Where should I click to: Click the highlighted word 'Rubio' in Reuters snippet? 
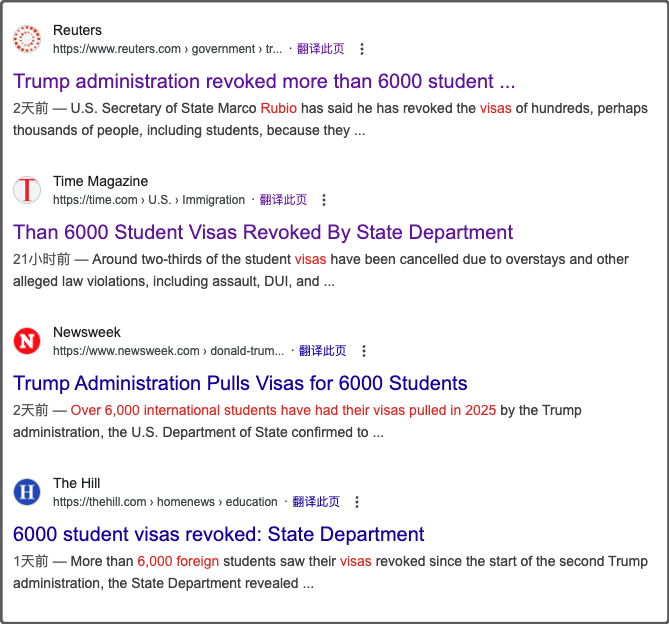279,108
